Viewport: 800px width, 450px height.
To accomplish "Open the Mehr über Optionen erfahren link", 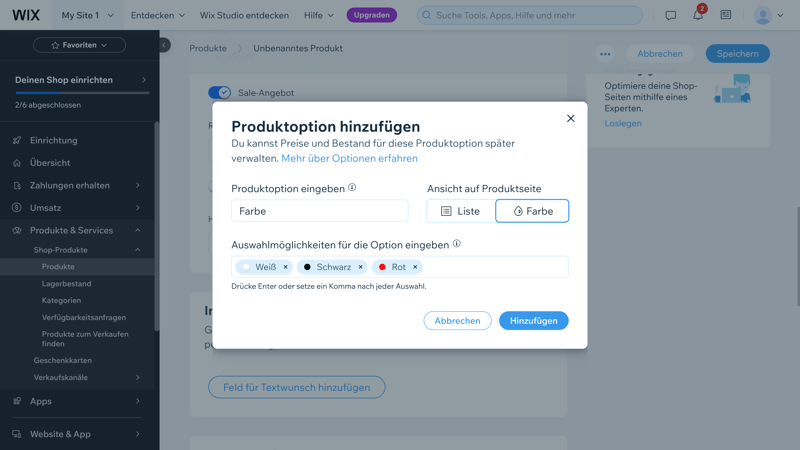I will click(349, 158).
